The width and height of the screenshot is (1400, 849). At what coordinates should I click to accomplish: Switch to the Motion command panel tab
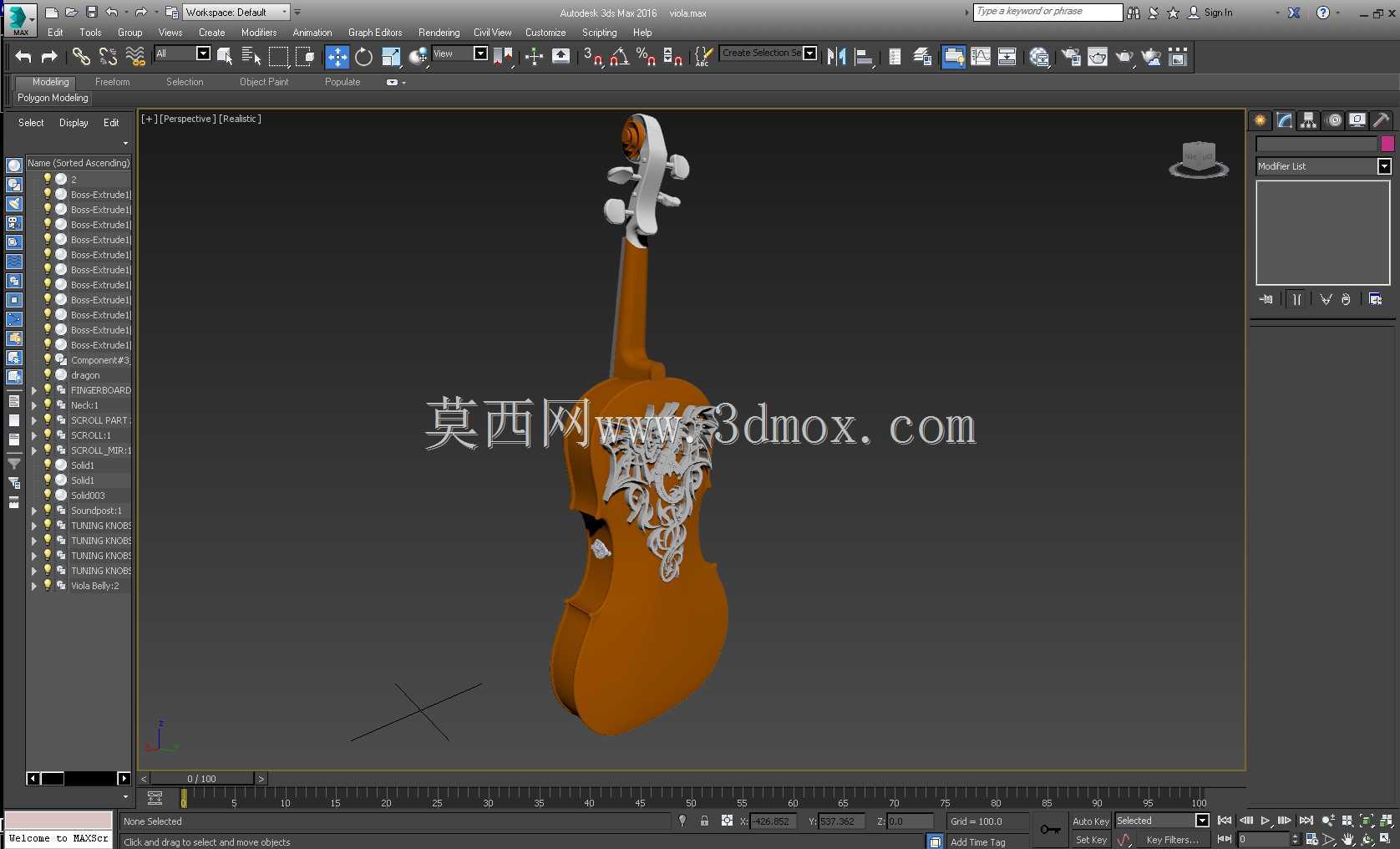pos(1334,120)
